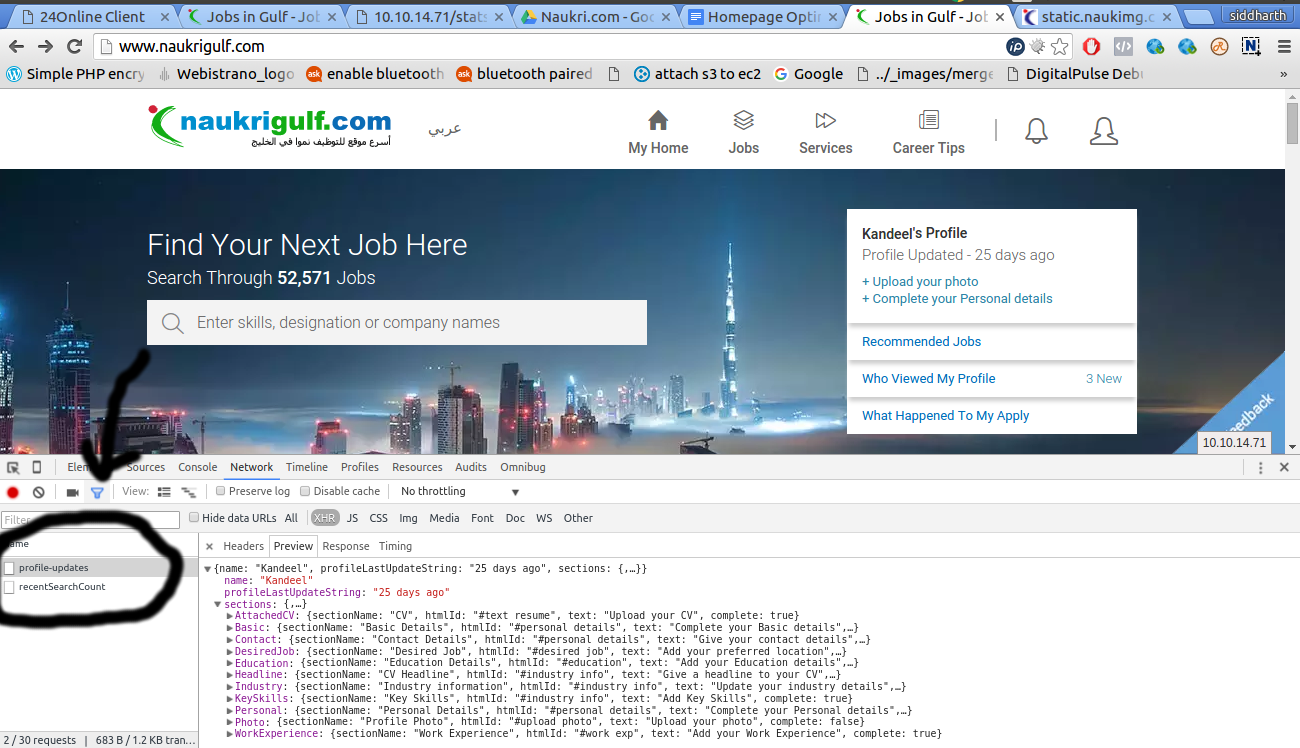Stop network recording with red dot
The image size is (1300, 748).
(13, 492)
